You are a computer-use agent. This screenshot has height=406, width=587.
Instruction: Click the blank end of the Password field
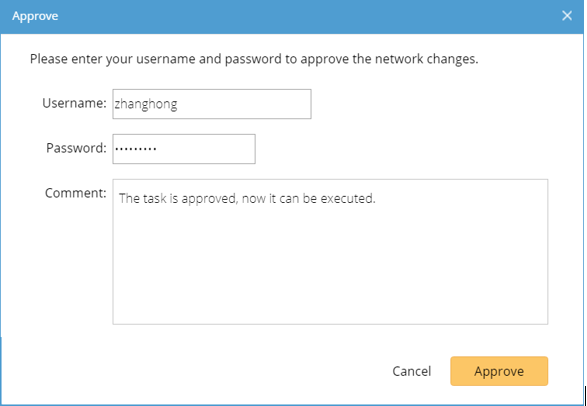[x=206, y=149]
